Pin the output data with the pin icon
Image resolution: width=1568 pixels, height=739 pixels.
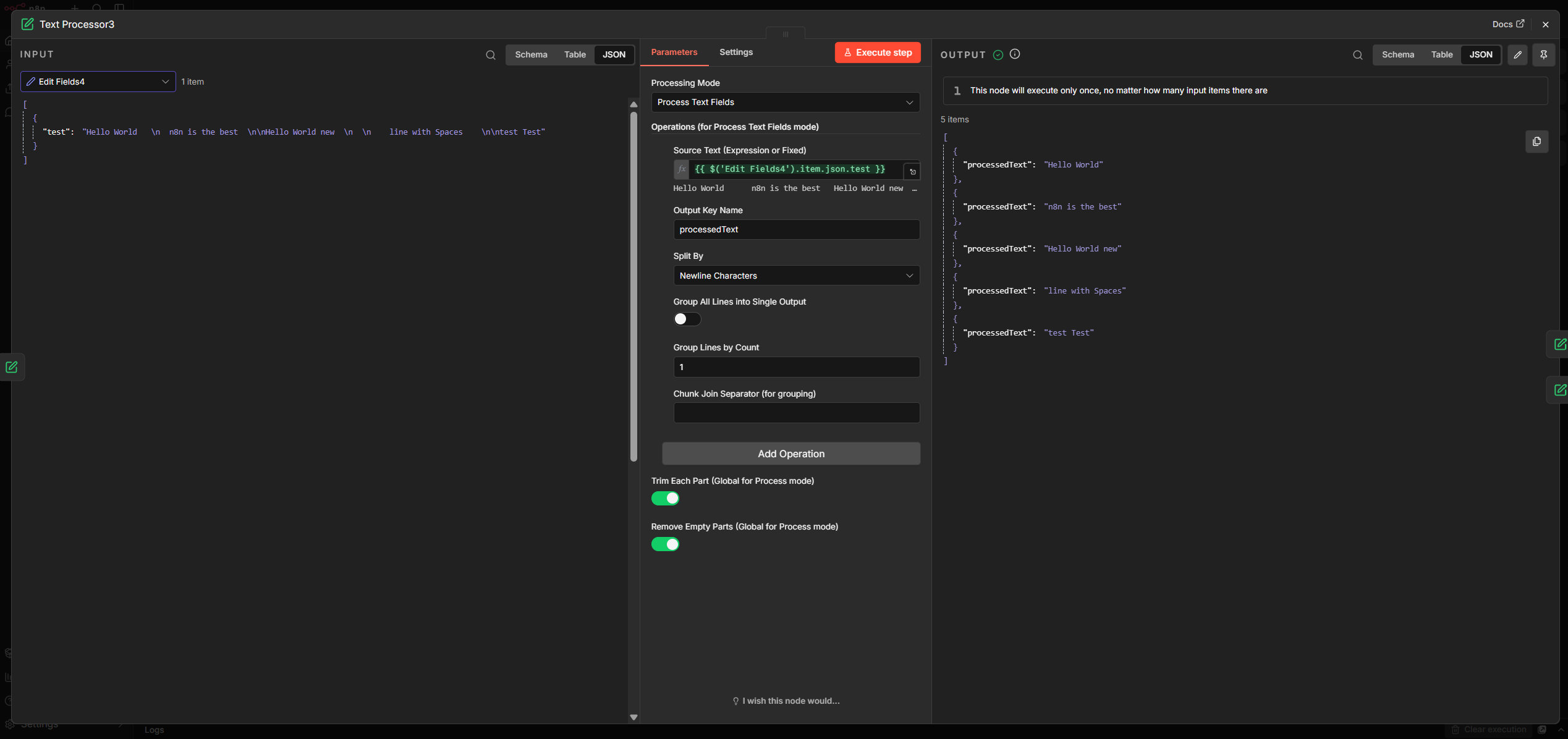[1543, 55]
